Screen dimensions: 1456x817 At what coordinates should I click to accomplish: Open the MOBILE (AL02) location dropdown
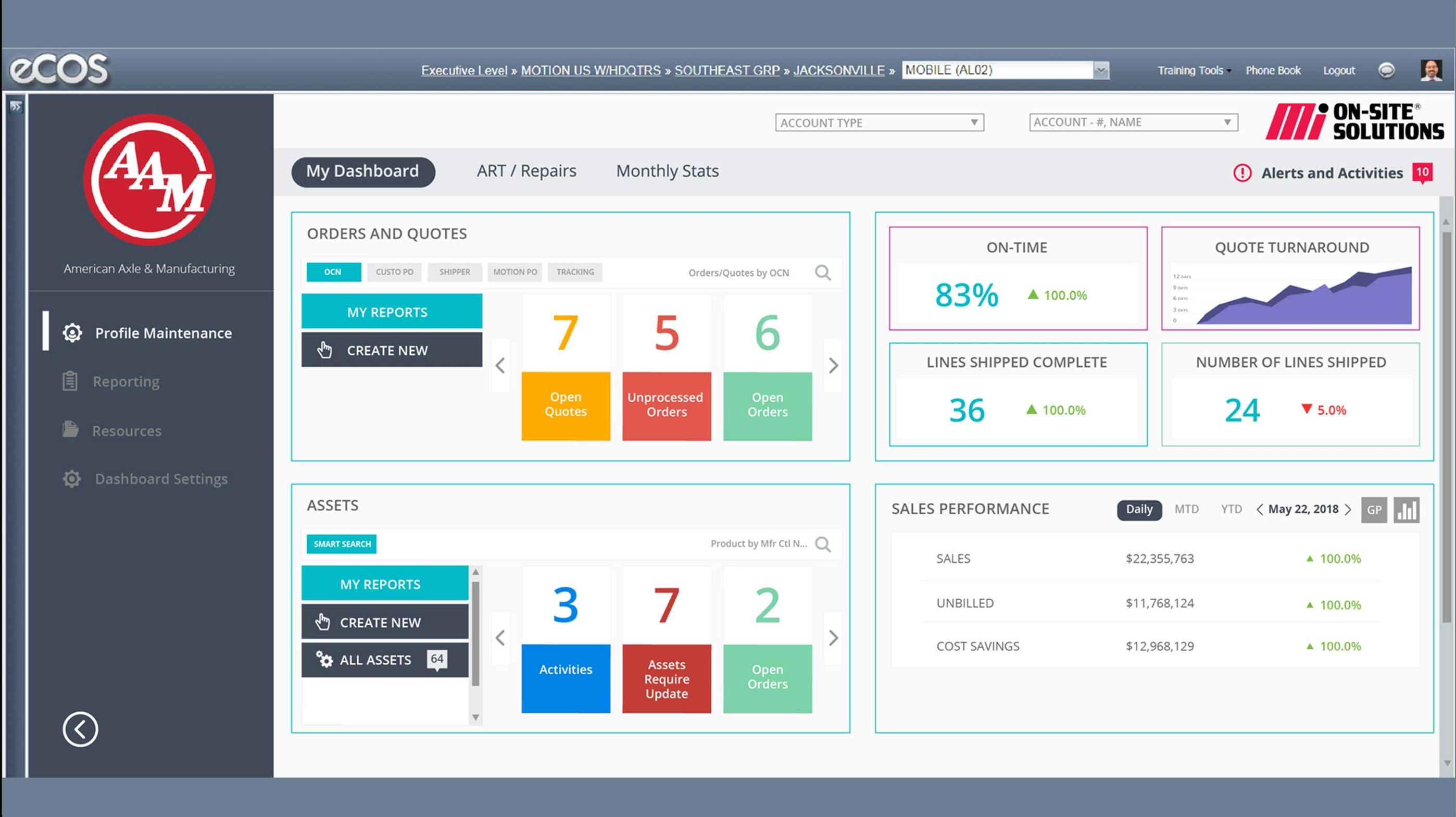click(x=1099, y=69)
